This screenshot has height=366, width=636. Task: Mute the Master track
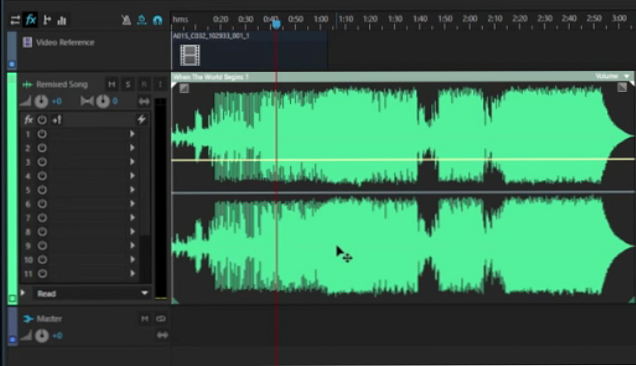point(144,319)
